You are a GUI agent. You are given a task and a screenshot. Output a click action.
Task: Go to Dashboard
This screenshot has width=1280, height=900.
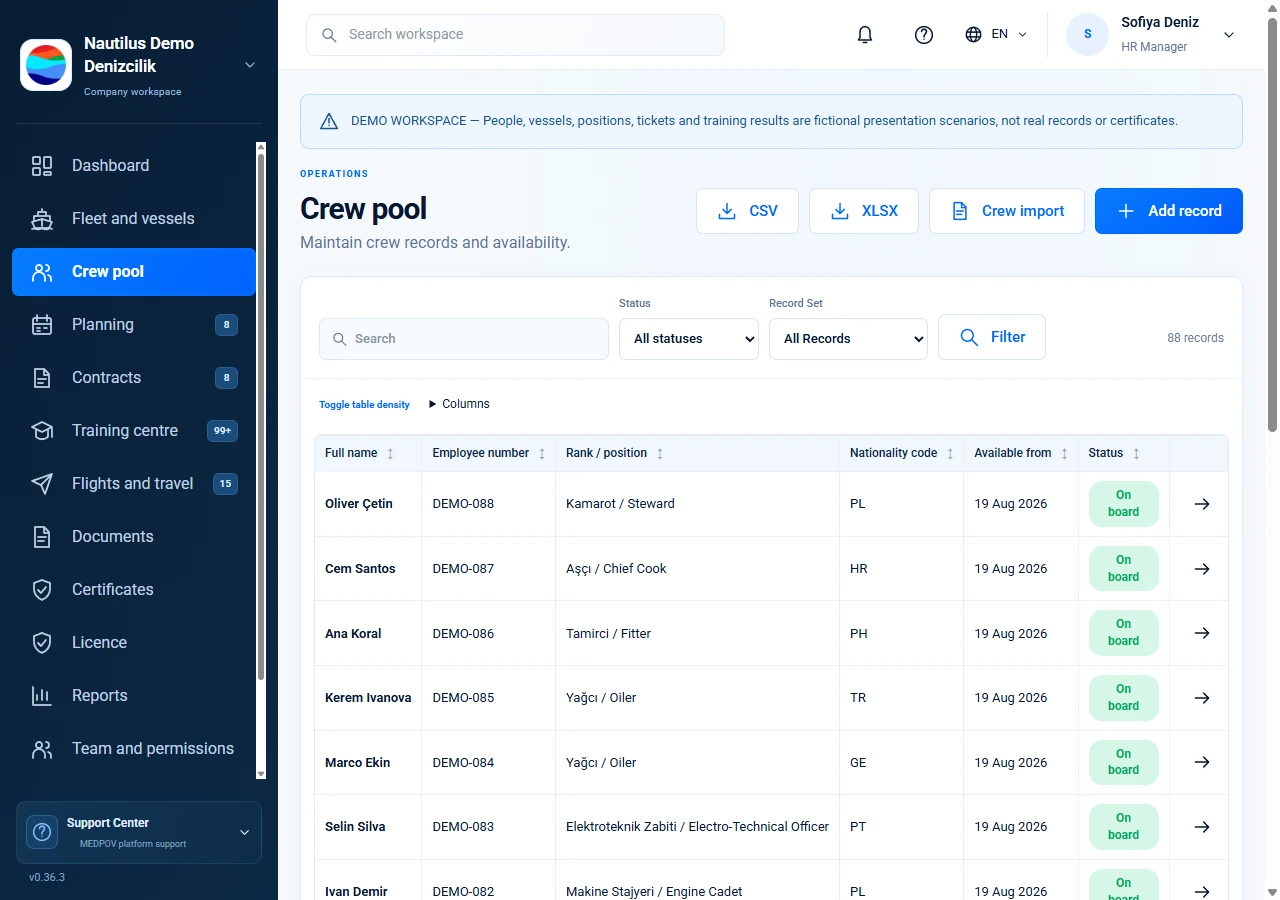(x=134, y=166)
